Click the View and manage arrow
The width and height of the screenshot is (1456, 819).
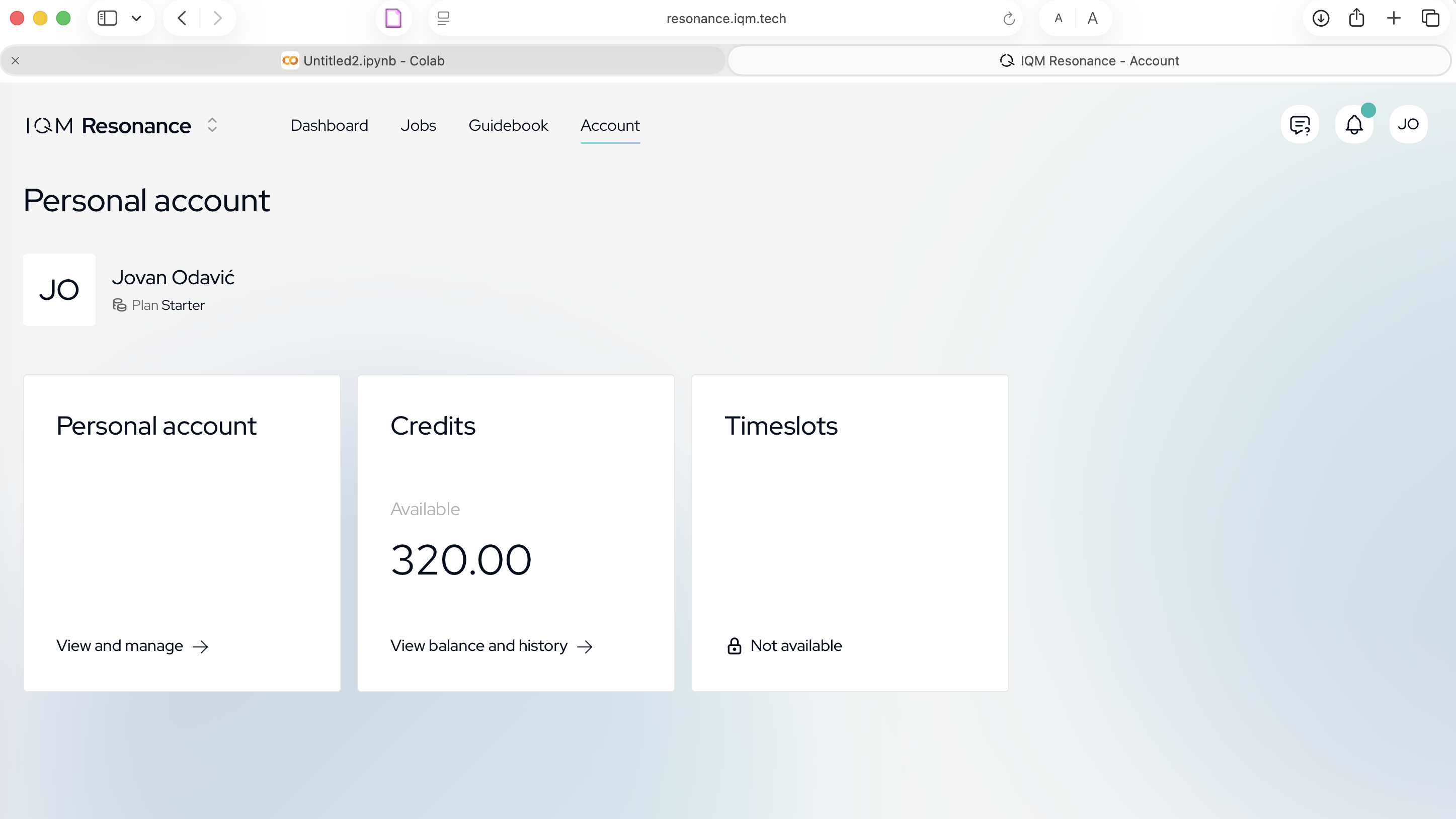201,646
